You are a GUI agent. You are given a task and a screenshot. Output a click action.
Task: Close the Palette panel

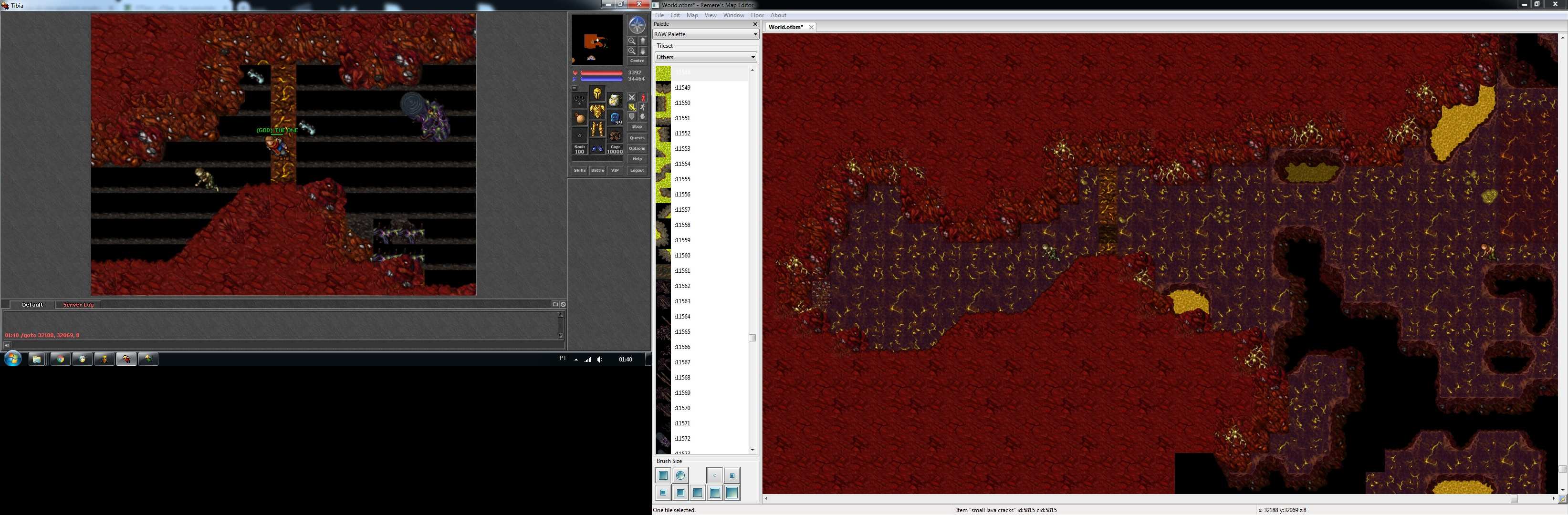click(x=755, y=24)
